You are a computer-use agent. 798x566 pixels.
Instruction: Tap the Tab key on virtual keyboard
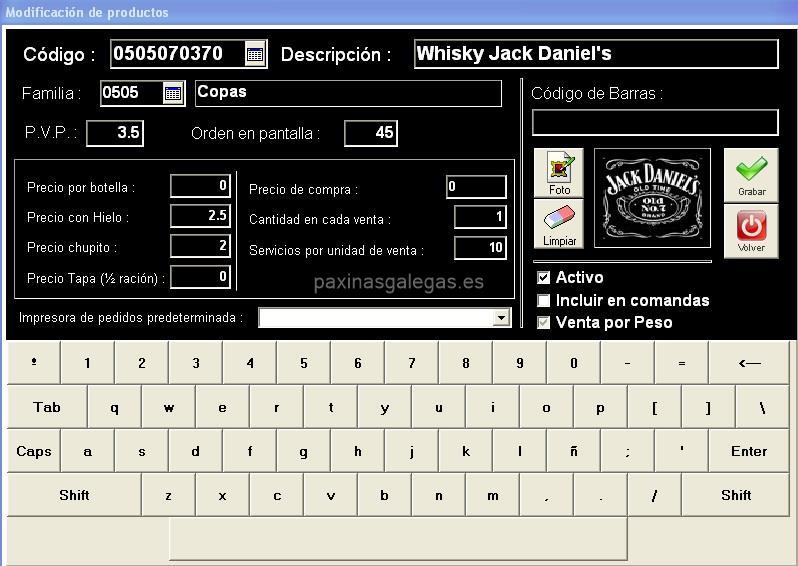coord(47,407)
